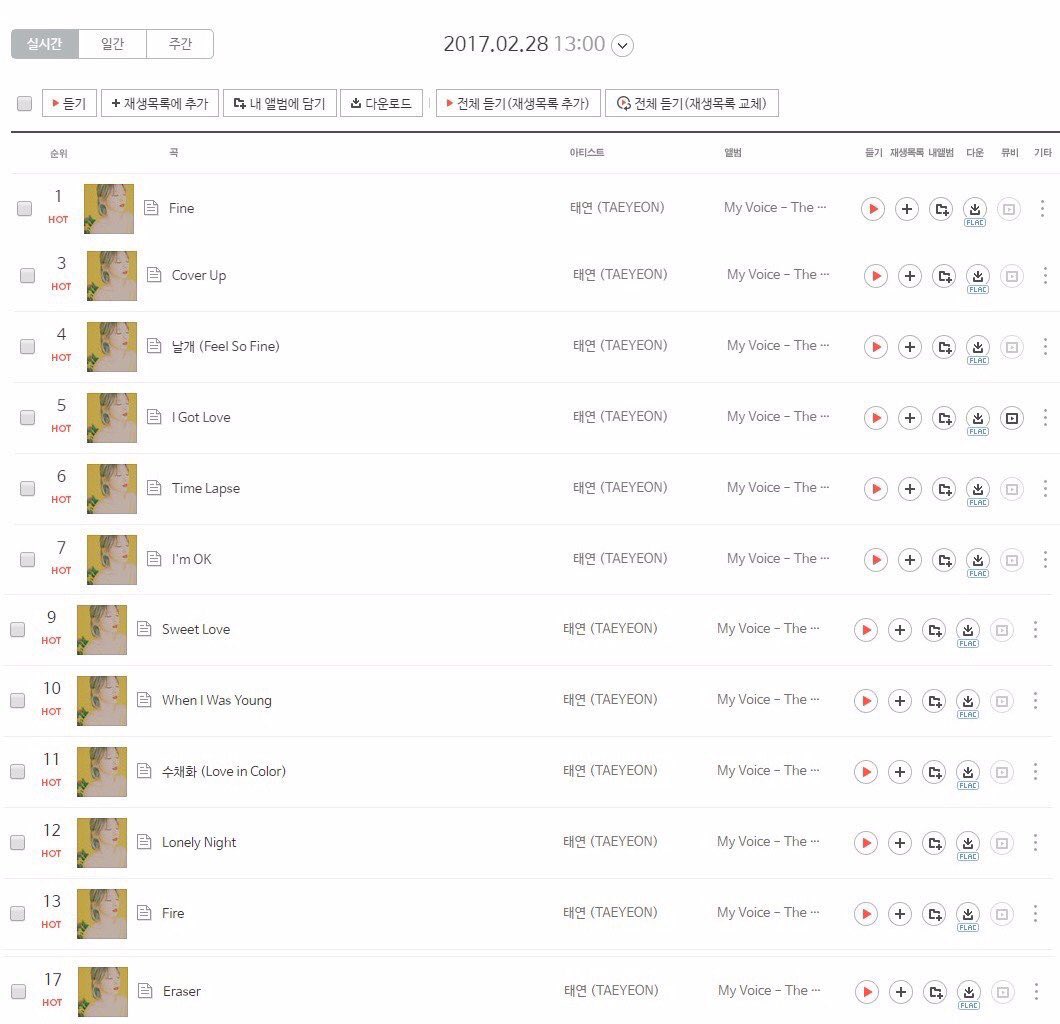
Task: Open more options for I'm OK
Action: pyautogui.click(x=1045, y=560)
